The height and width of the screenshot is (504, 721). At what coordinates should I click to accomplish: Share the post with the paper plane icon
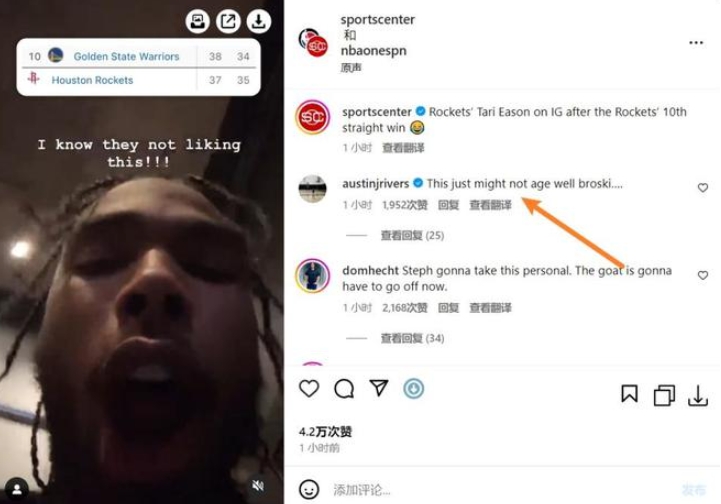tap(379, 388)
